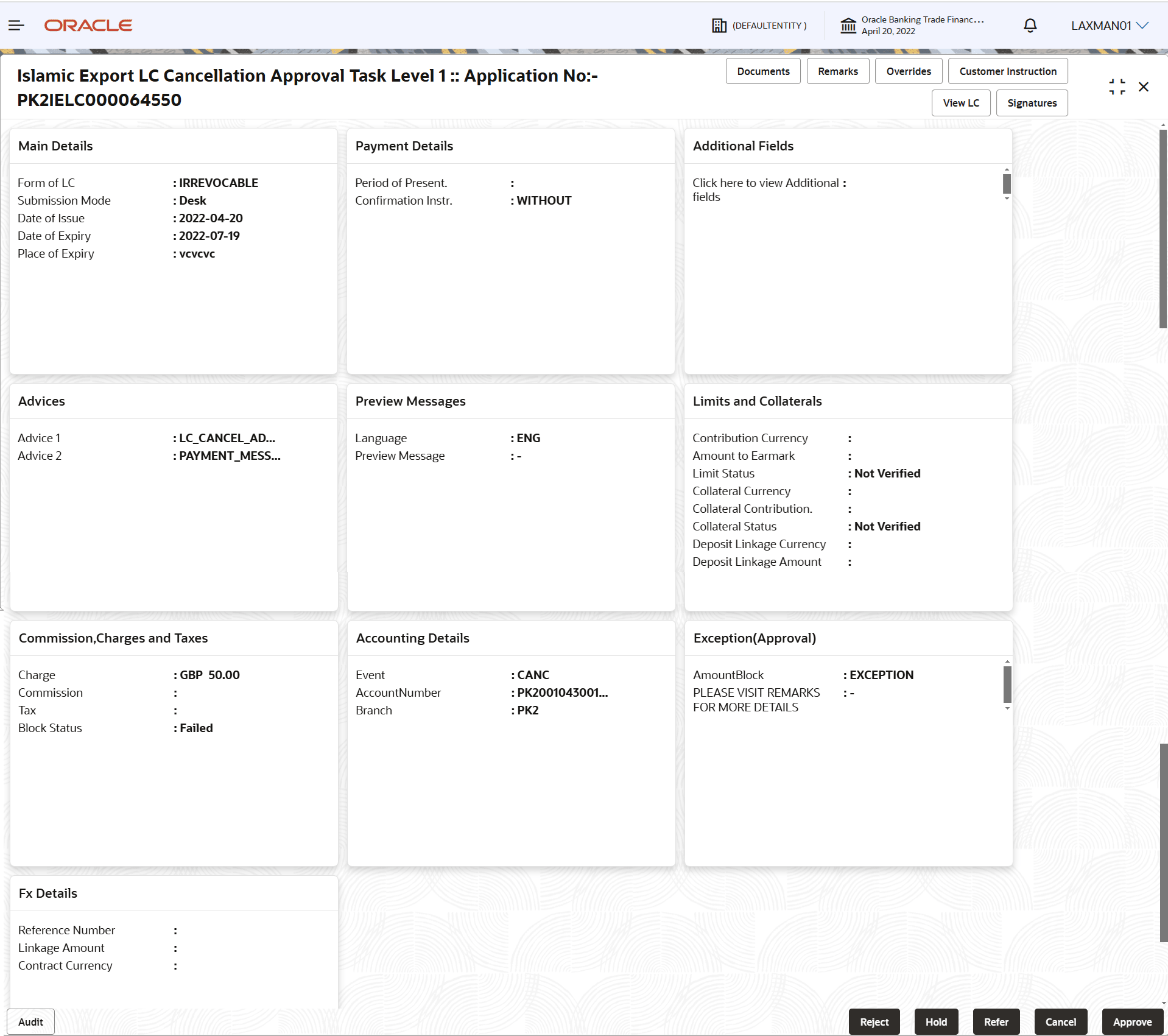Place the task on Hold
This screenshot has height=1036, width=1168.
(x=936, y=1021)
